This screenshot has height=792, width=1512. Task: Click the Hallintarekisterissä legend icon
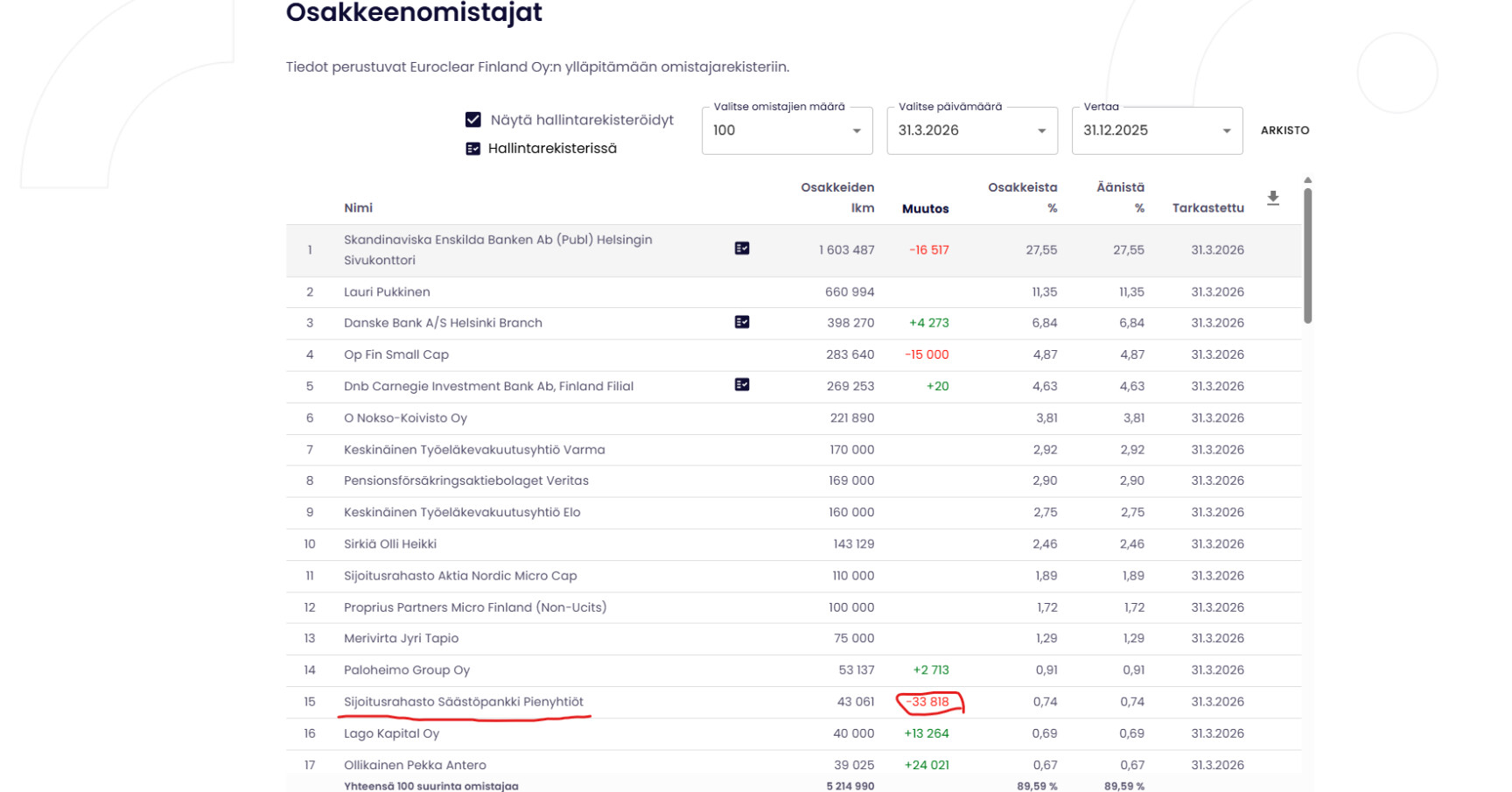click(x=473, y=149)
